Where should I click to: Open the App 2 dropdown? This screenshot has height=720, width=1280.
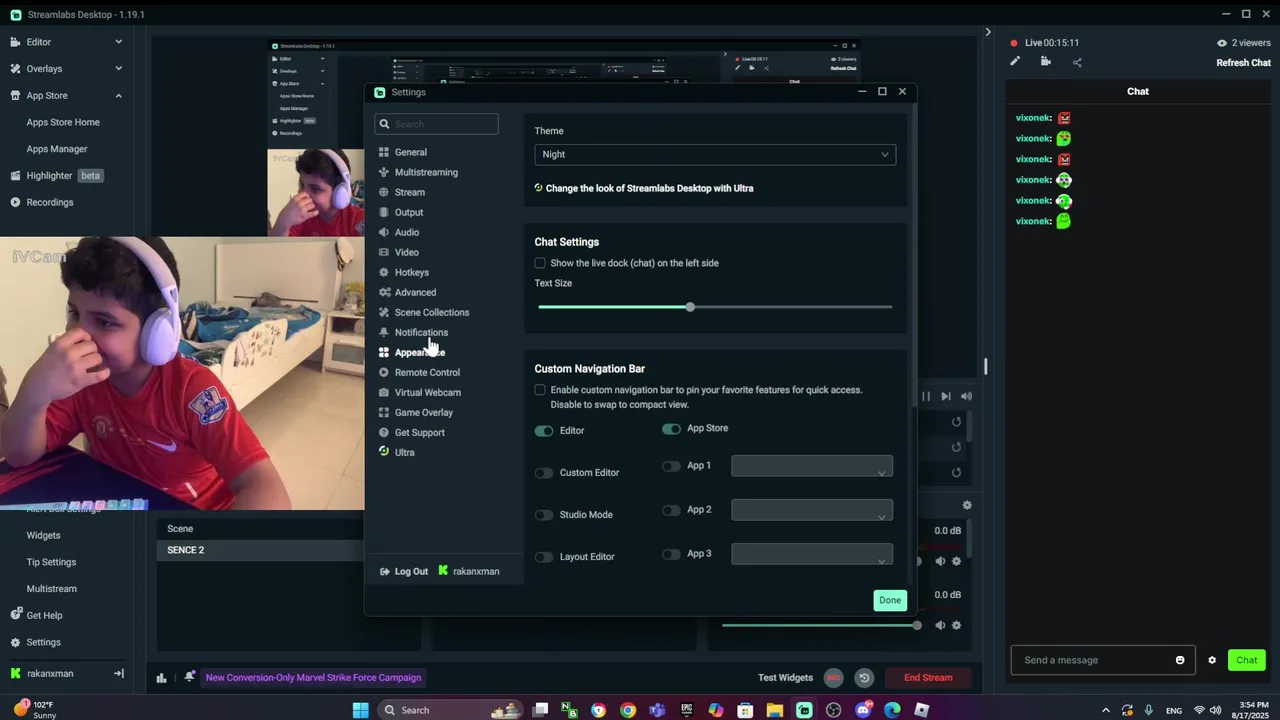[x=812, y=510]
